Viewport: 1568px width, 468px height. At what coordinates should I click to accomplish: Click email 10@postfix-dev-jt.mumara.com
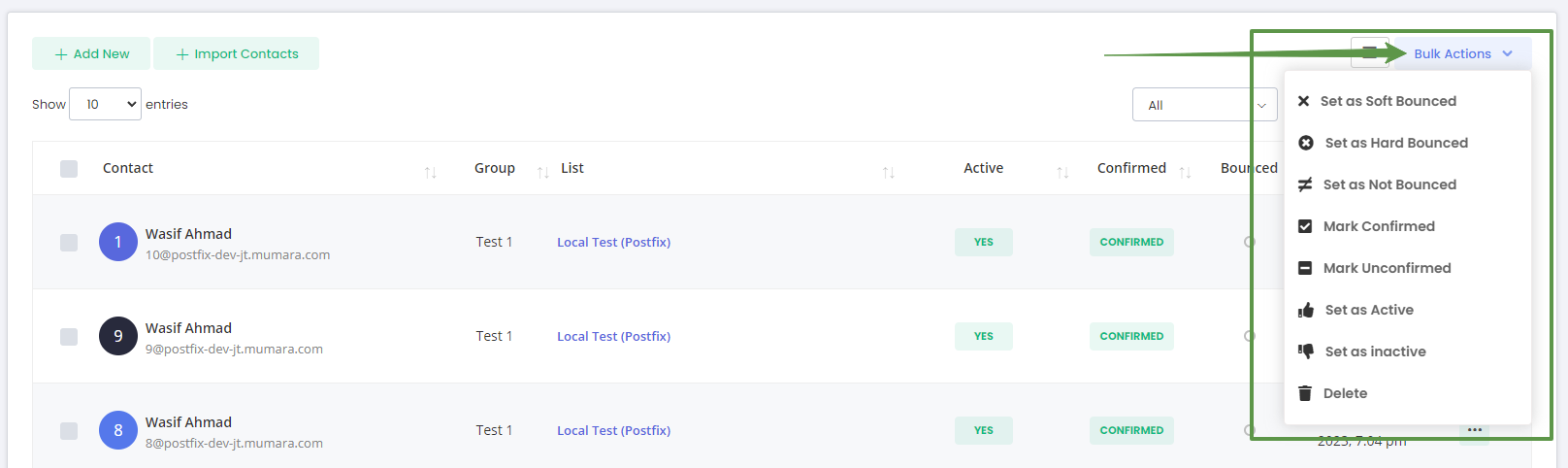click(x=238, y=254)
